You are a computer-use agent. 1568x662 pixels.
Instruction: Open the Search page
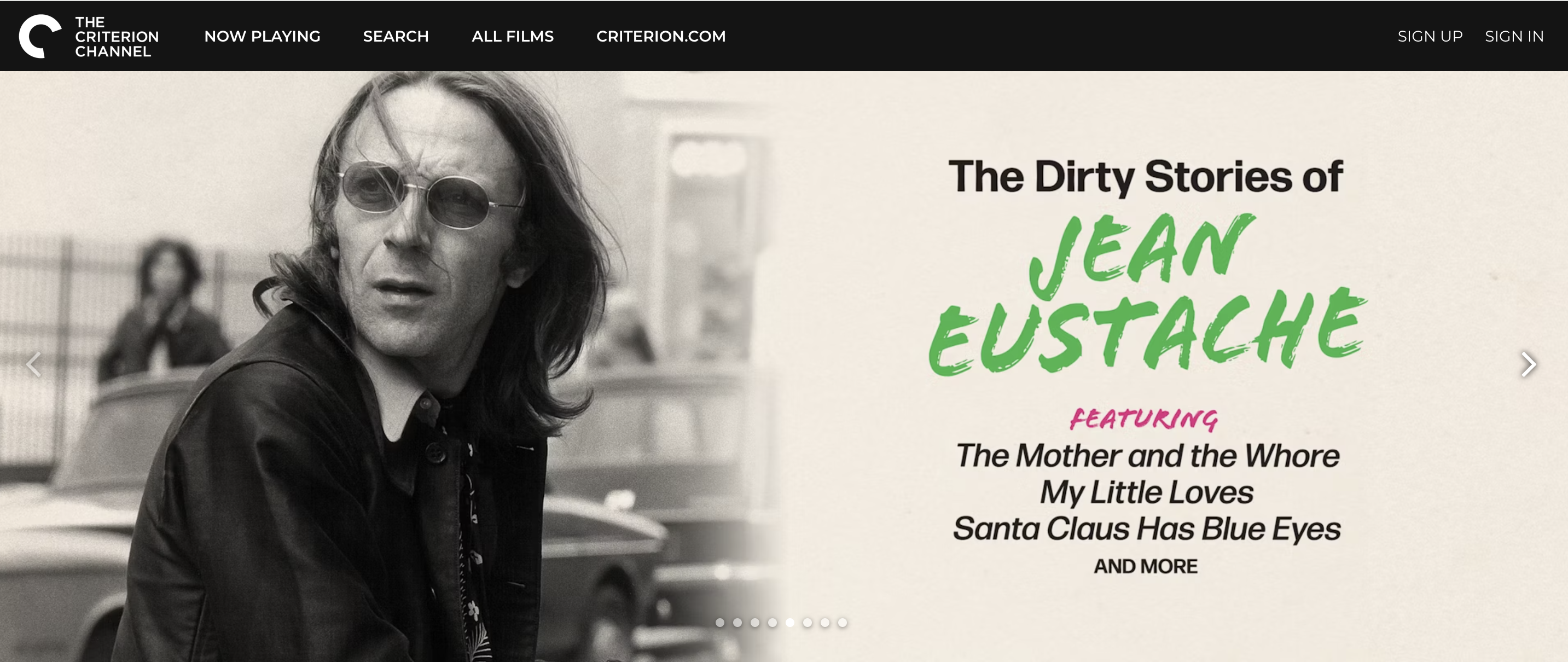396,36
